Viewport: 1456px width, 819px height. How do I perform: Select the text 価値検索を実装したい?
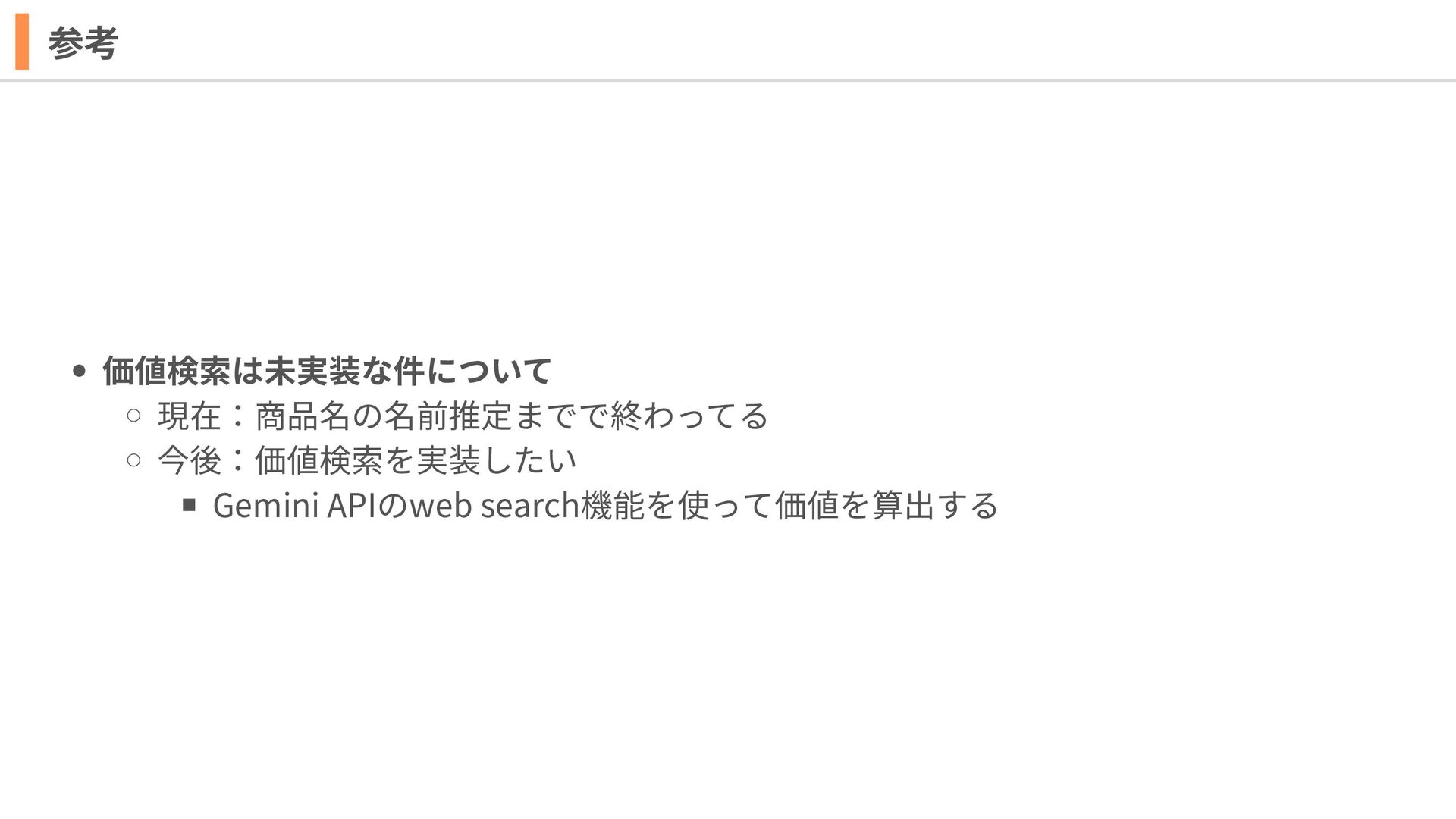(x=416, y=460)
